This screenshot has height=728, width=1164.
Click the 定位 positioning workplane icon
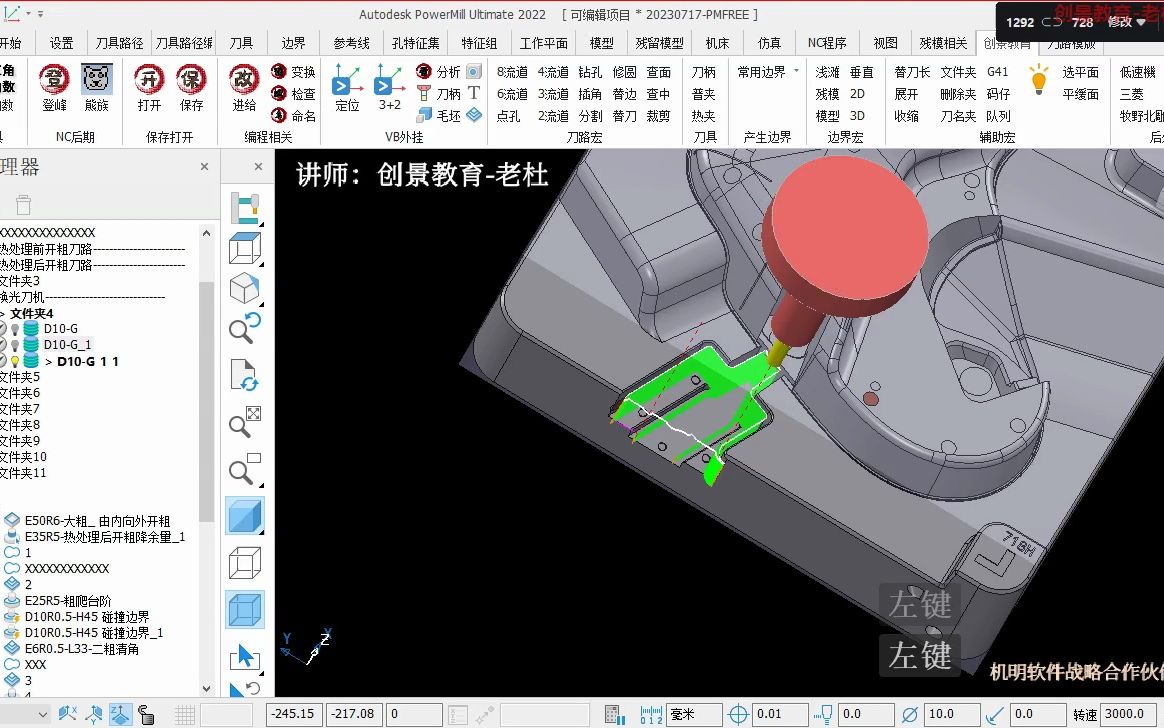[x=347, y=79]
